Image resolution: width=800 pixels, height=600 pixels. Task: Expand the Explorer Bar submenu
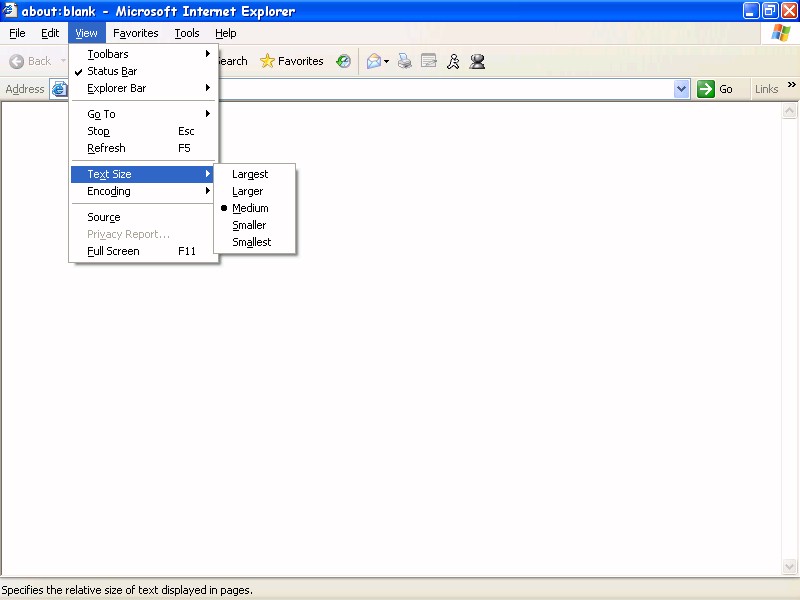(144, 88)
